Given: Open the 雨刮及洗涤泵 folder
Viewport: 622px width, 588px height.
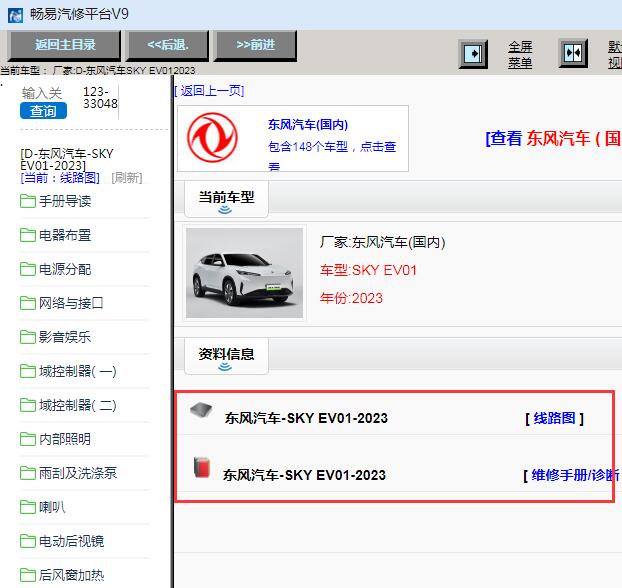Looking at the screenshot, I should click(x=69, y=473).
